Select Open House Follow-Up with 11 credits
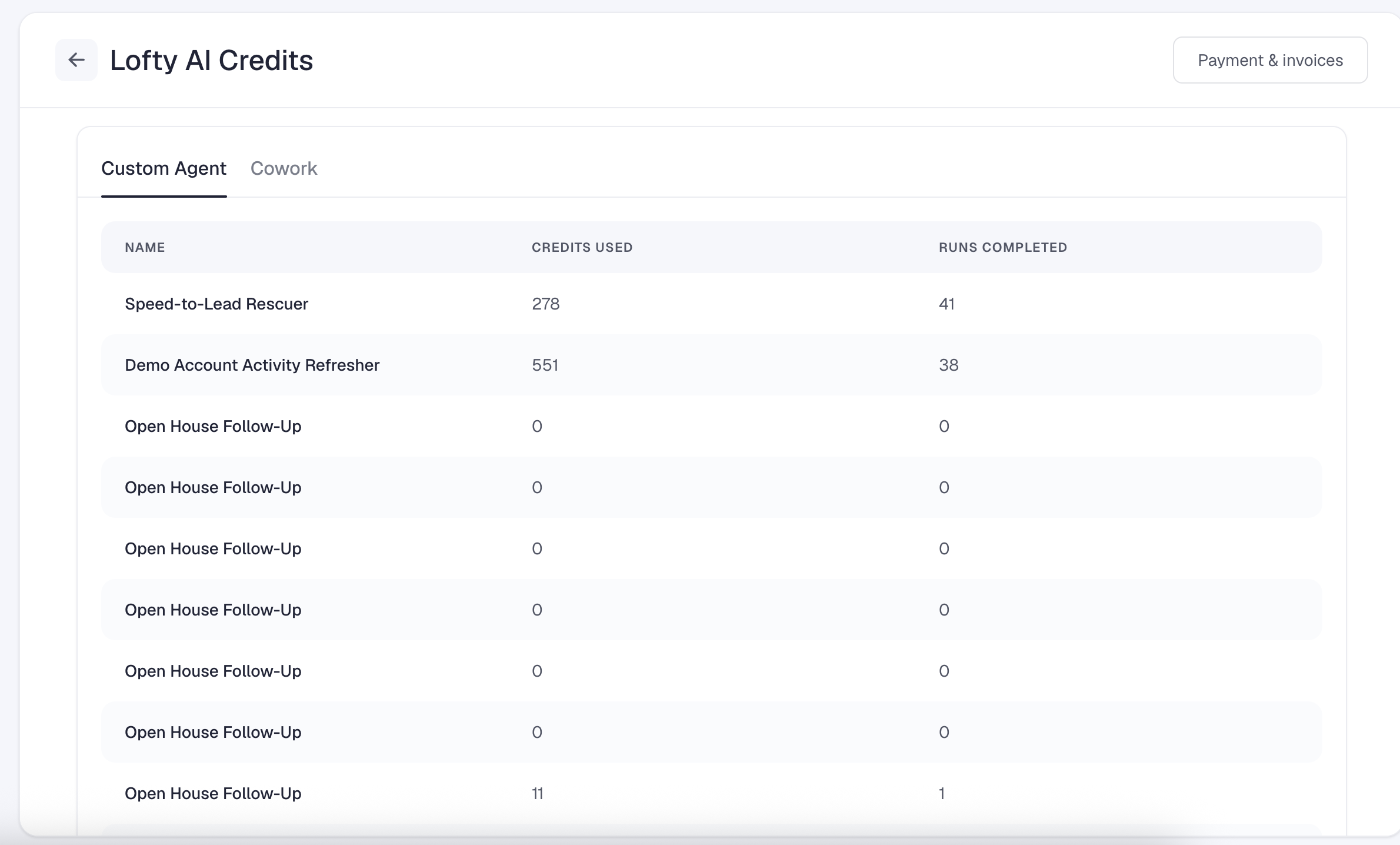Screen dimensions: 1400x845 [712, 793]
